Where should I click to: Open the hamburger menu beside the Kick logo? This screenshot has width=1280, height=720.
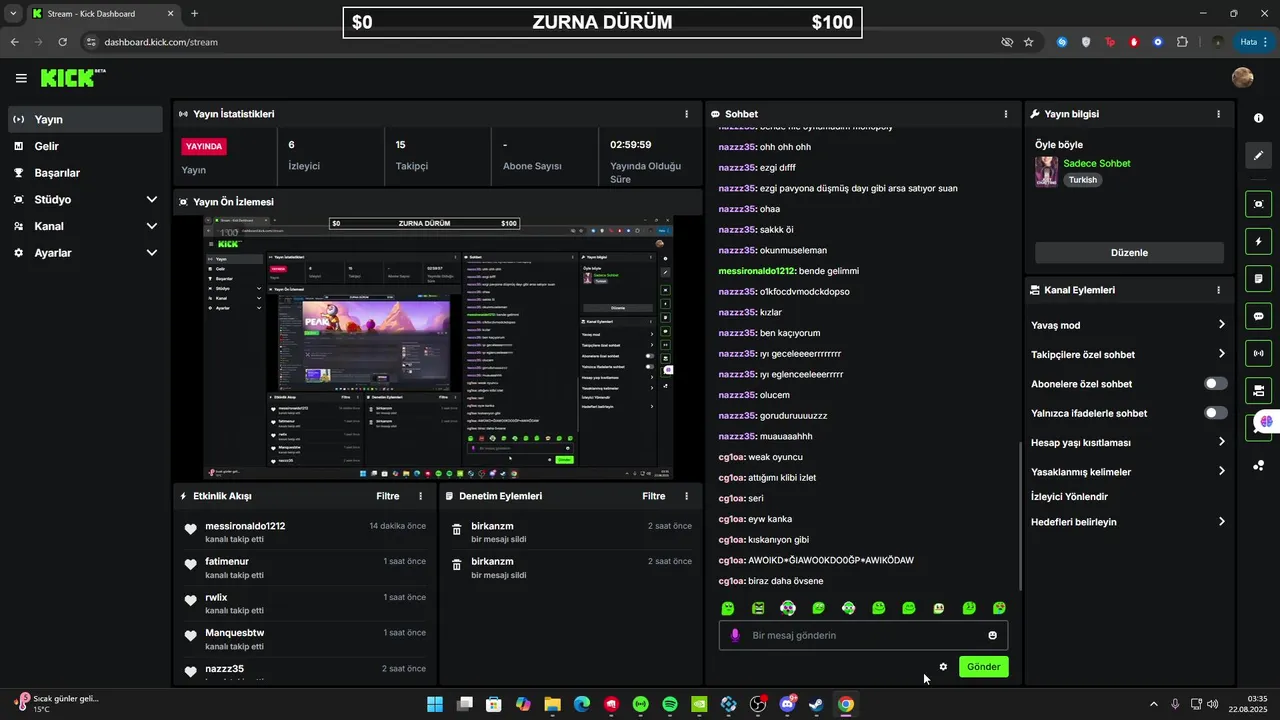[x=21, y=78]
